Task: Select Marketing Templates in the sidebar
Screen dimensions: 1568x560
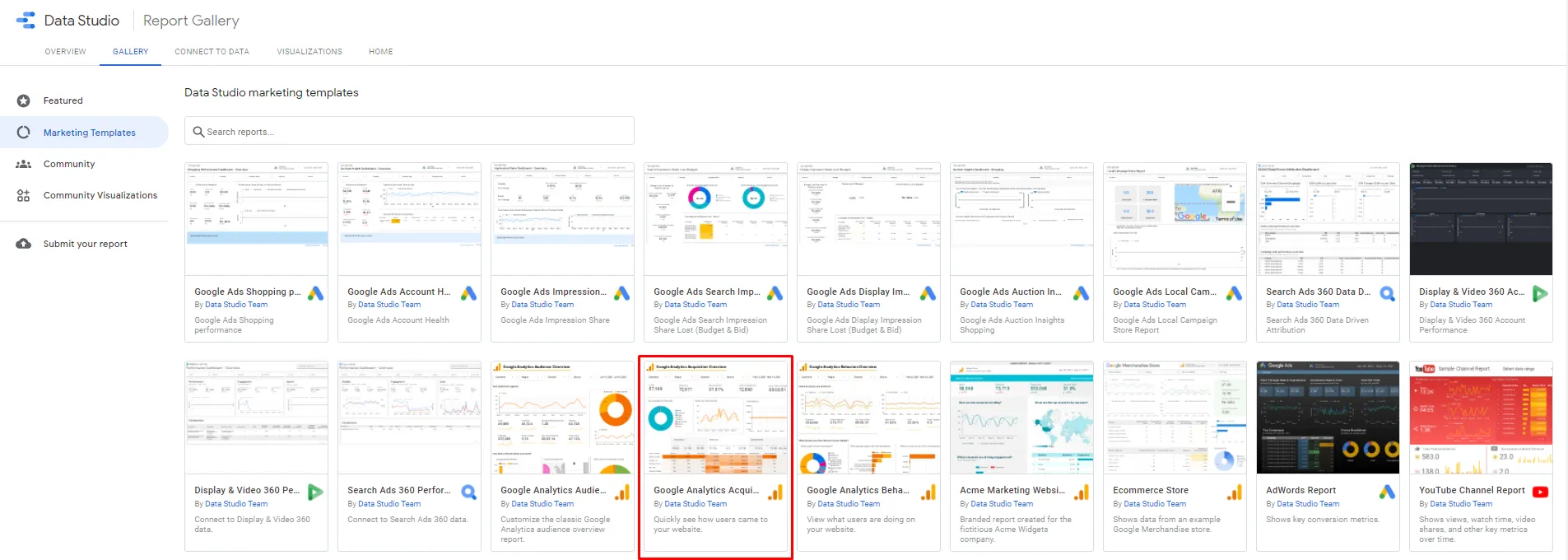Action: click(x=84, y=133)
